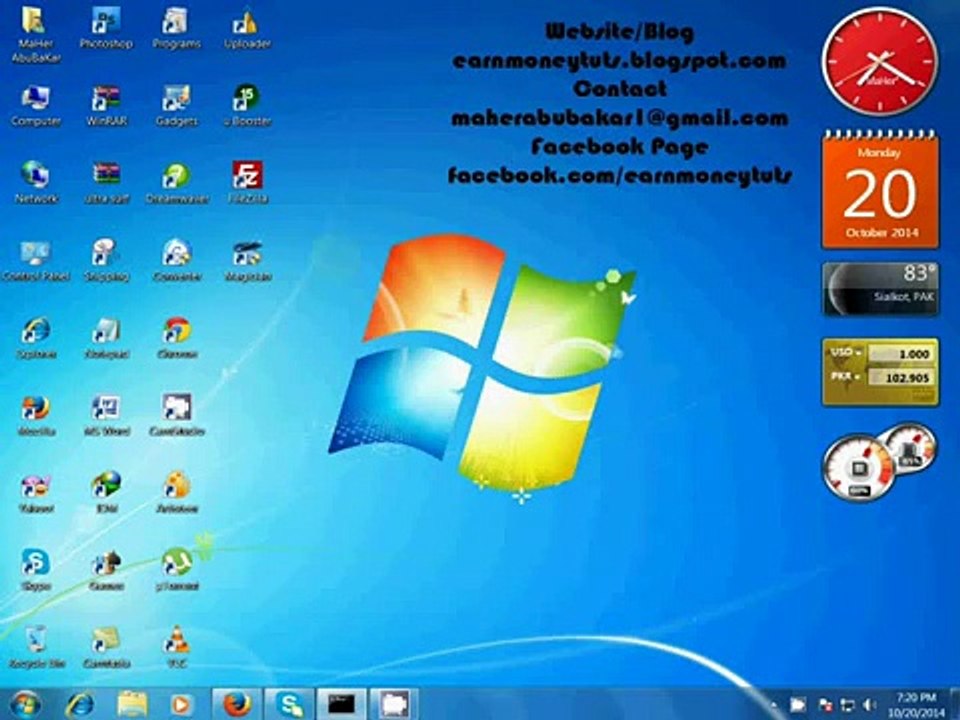The width and height of the screenshot is (960, 720).
Task: Launch the Chrome desktop shortcut
Action: pos(176,338)
